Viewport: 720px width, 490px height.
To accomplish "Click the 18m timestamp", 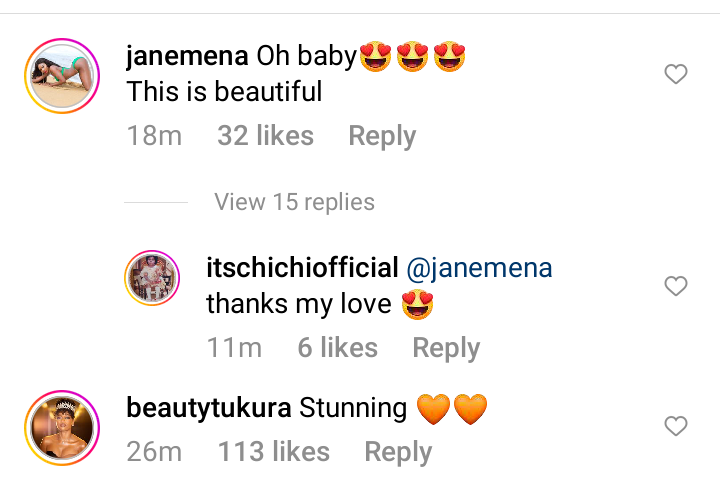I will click(154, 136).
